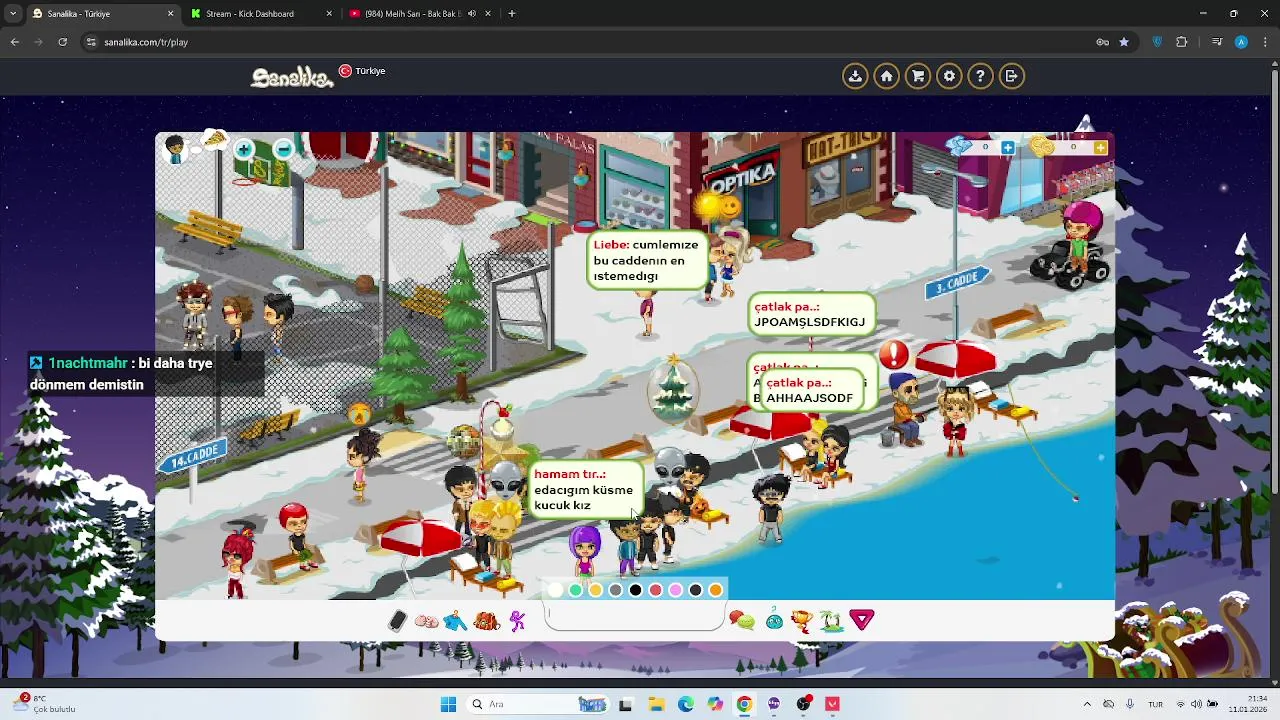Click the 3. CADDE street sign
The width and height of the screenshot is (1280, 720).
[957, 282]
